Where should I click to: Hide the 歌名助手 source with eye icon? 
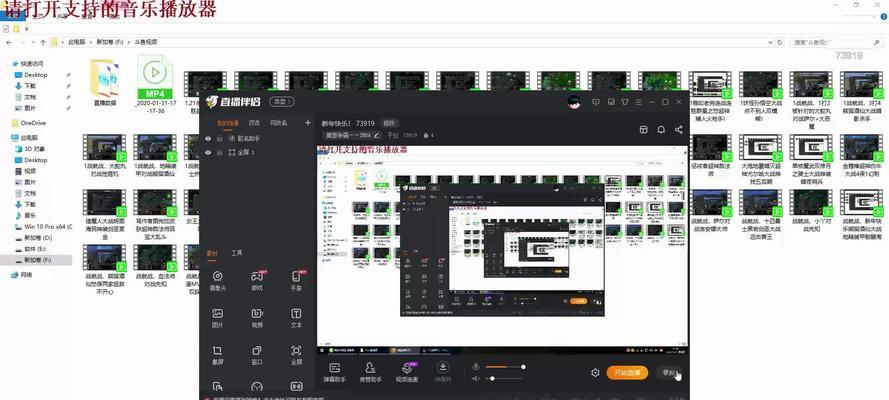[x=208, y=139]
